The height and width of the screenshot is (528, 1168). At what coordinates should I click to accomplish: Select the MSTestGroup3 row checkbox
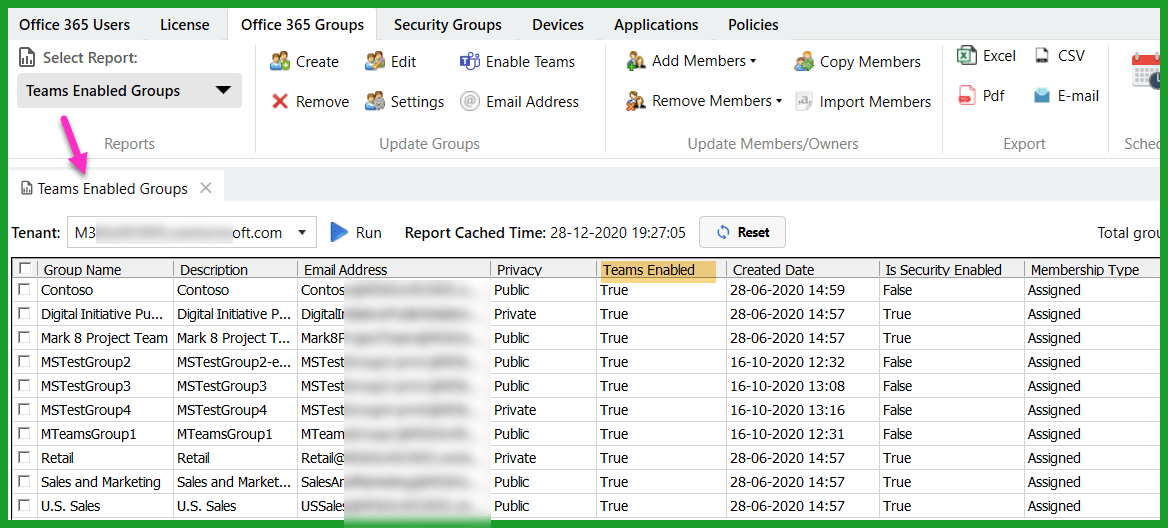(x=25, y=385)
